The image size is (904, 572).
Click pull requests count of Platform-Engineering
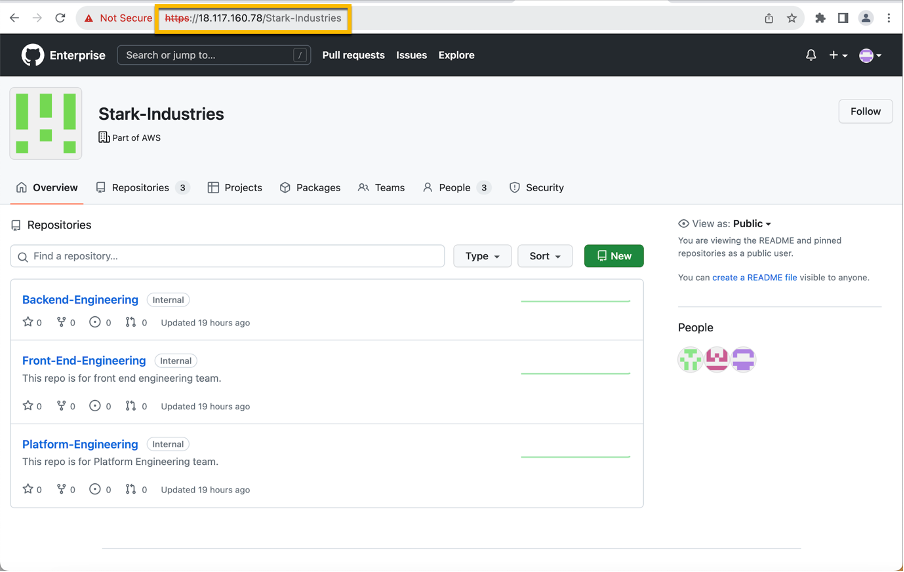[136, 490]
